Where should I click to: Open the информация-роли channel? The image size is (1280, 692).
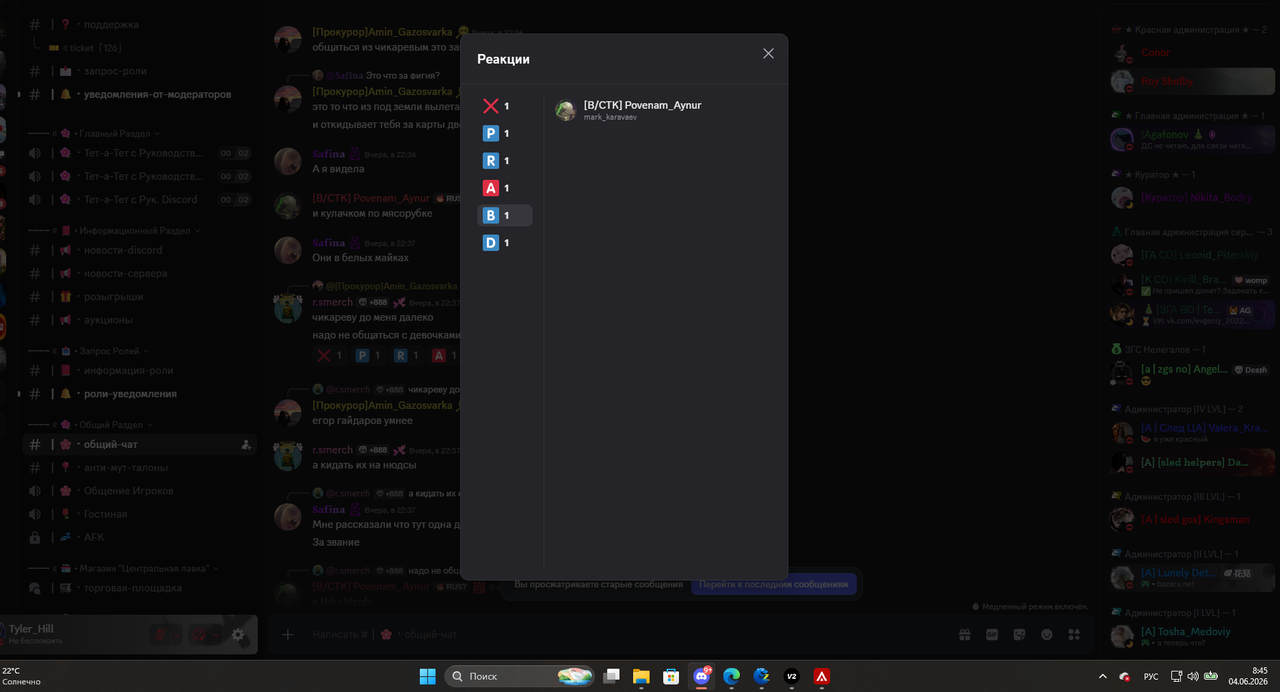tap(140, 370)
